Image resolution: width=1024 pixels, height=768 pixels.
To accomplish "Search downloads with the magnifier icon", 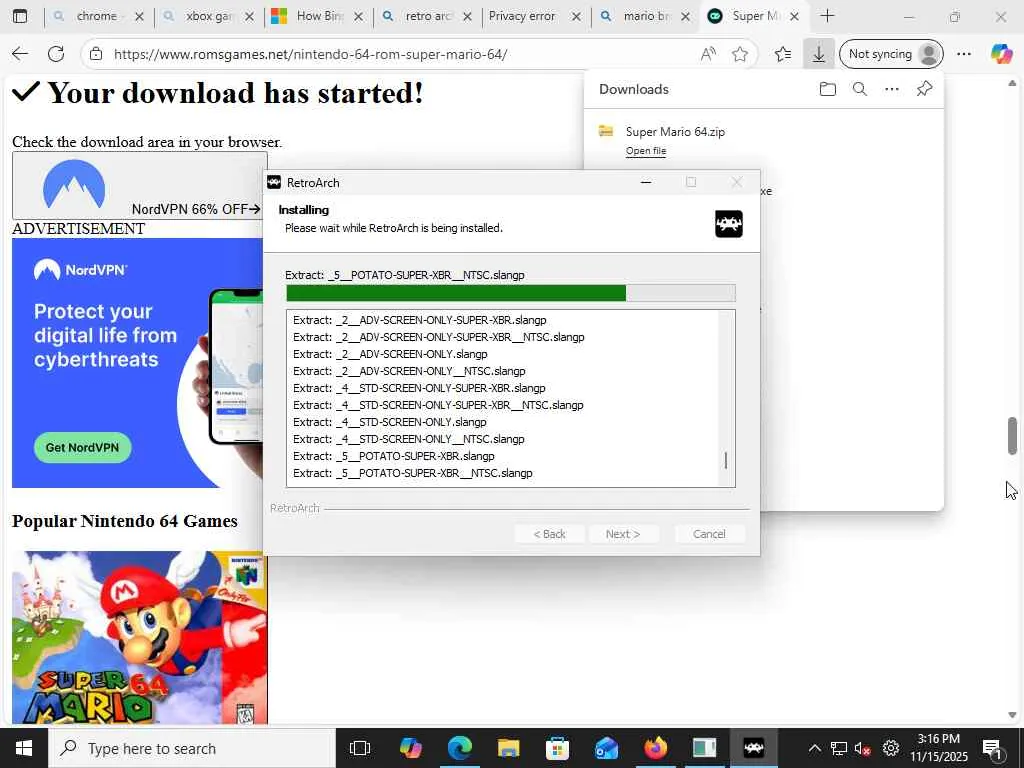I will [x=859, y=89].
